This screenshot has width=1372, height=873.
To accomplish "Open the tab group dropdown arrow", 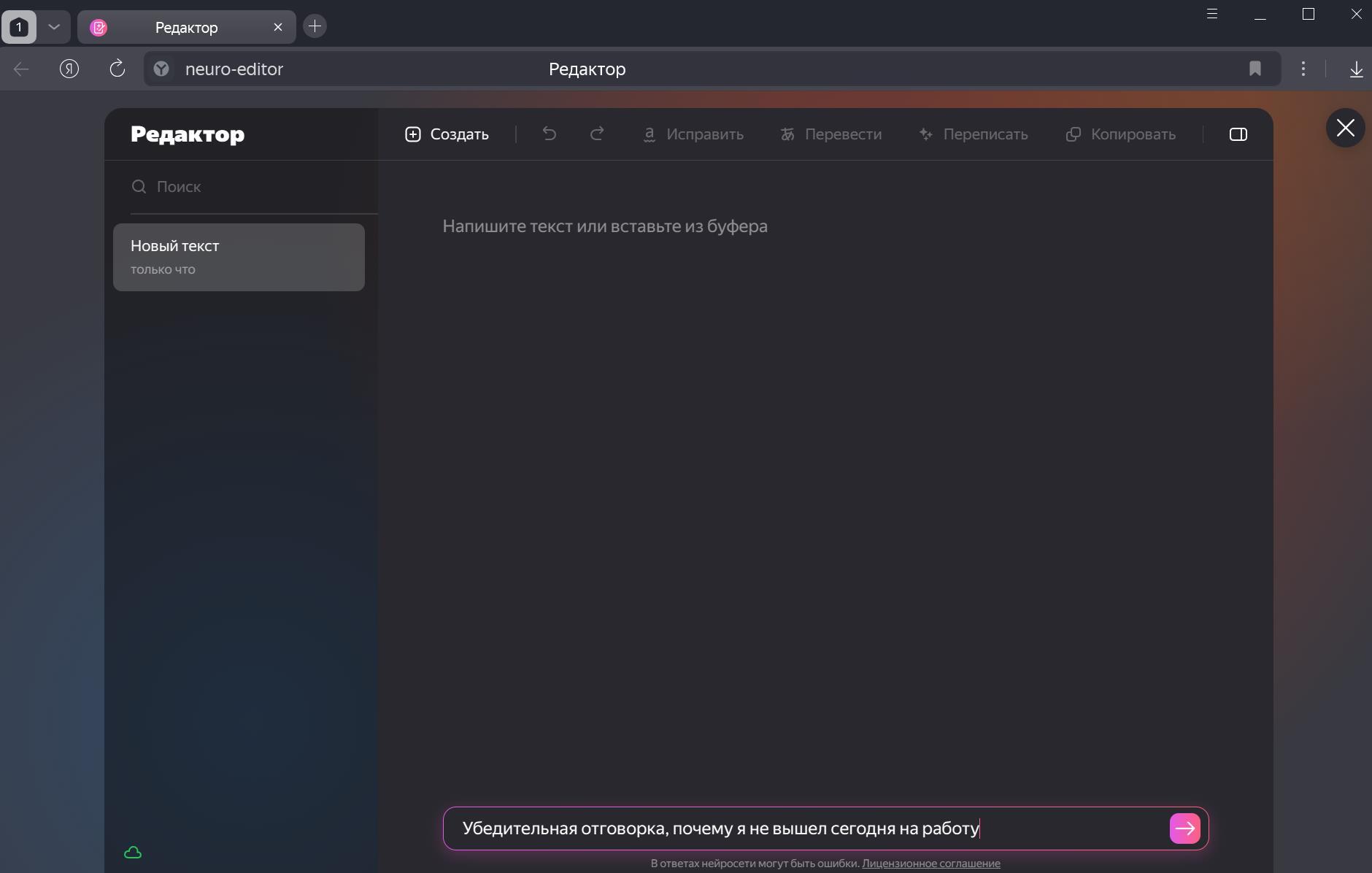I will pos(54,27).
